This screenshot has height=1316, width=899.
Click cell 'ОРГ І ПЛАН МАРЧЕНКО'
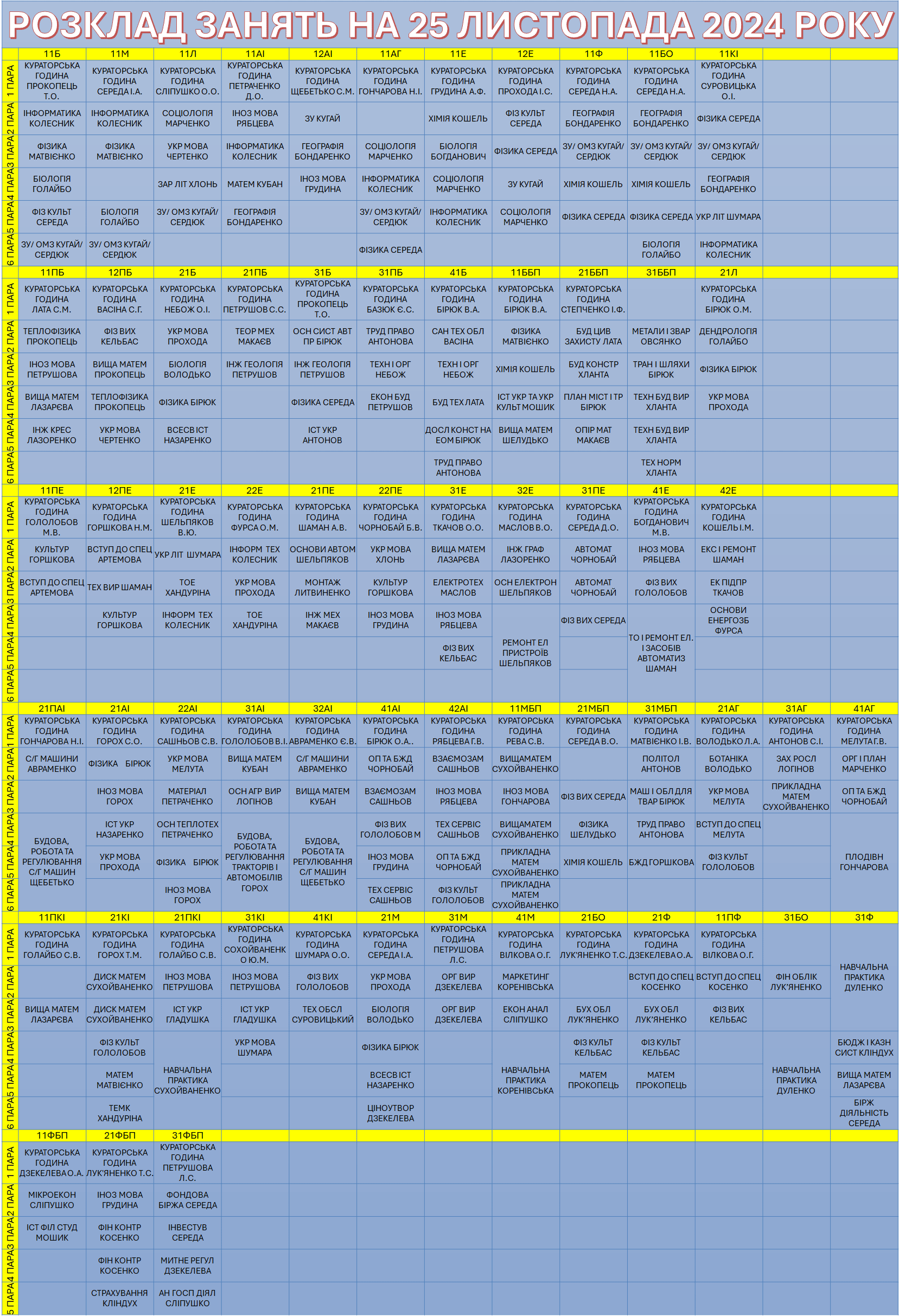coord(864,763)
